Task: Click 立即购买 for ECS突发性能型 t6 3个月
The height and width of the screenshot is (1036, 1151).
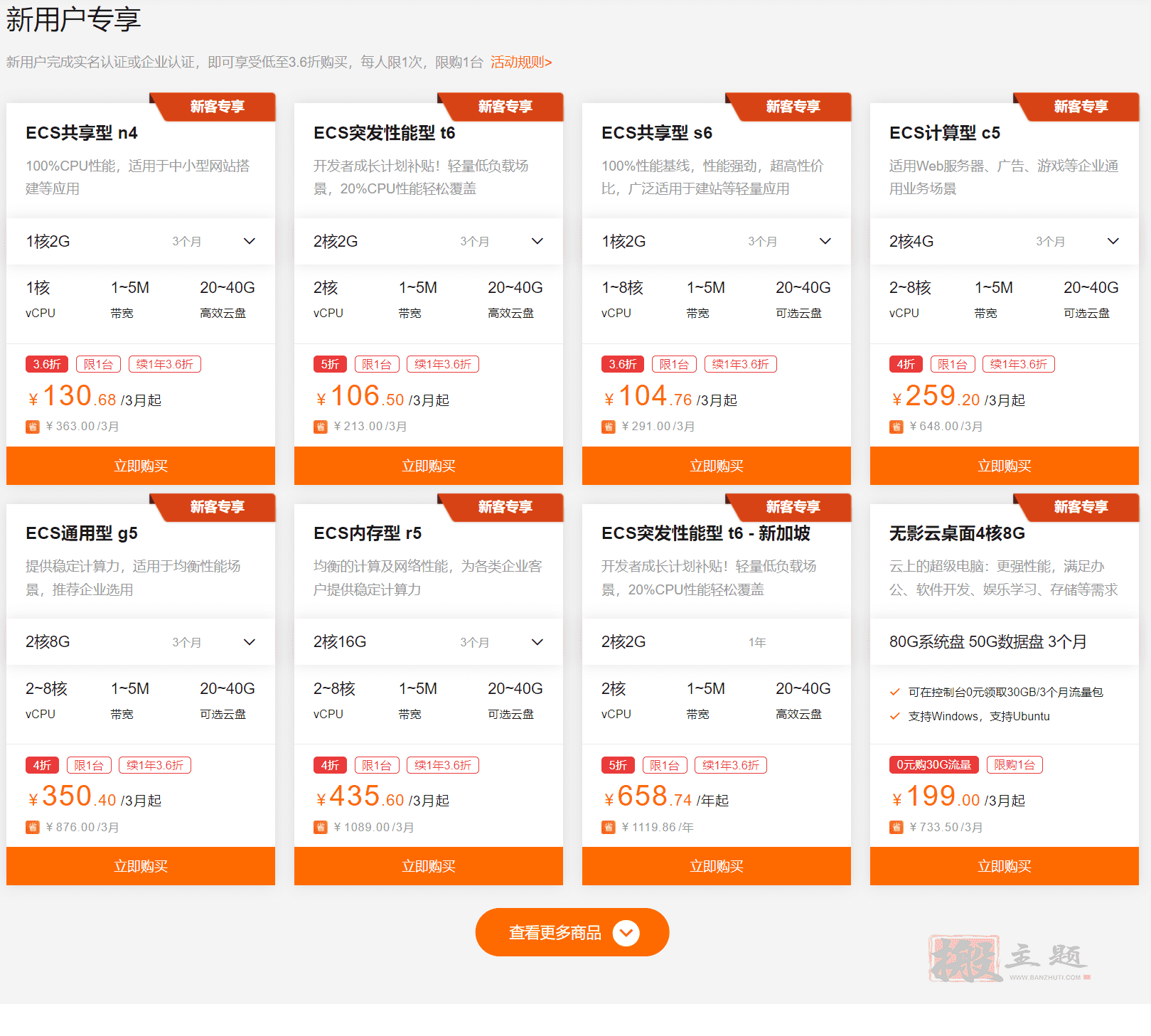Action: [x=429, y=466]
